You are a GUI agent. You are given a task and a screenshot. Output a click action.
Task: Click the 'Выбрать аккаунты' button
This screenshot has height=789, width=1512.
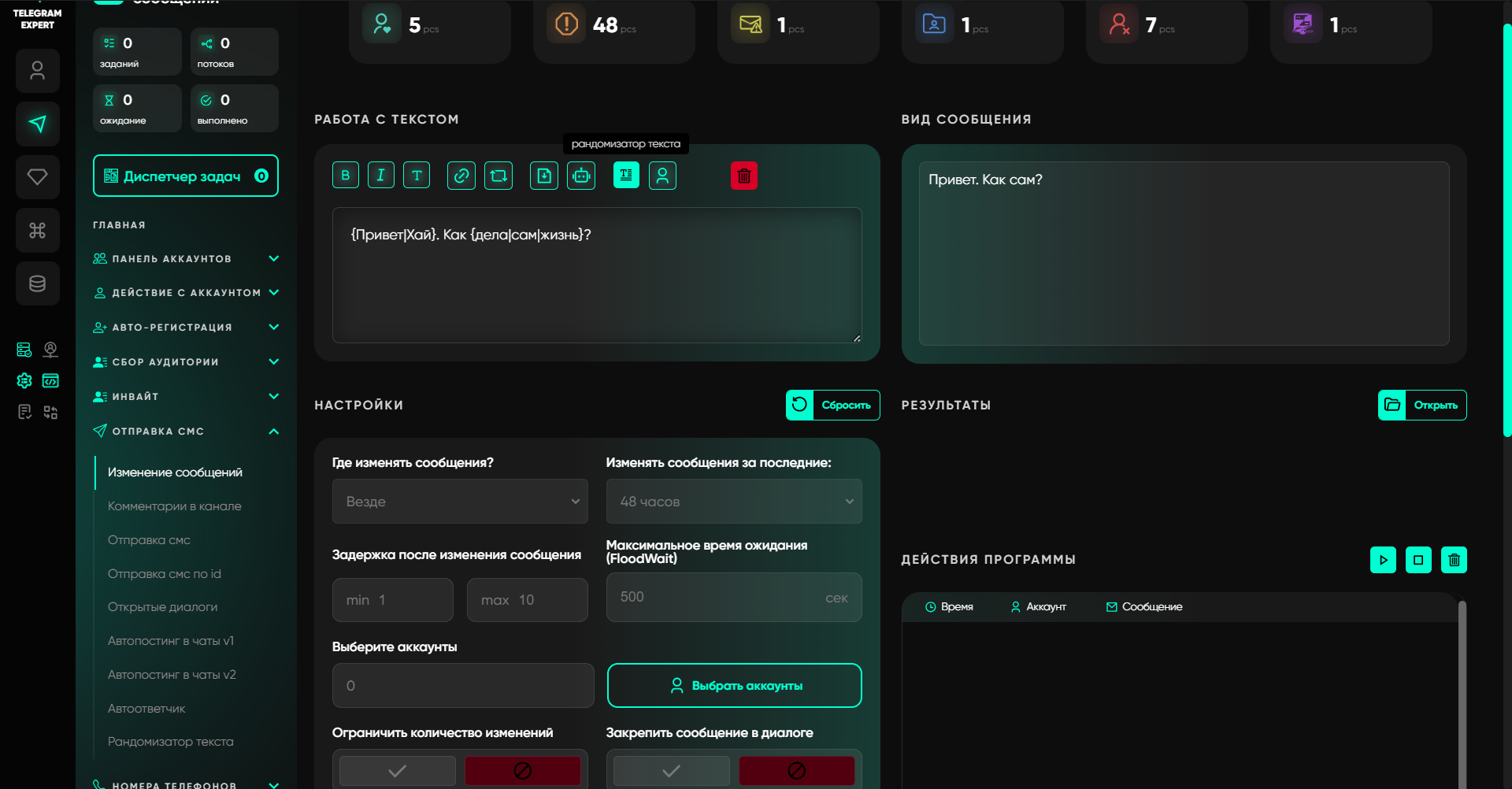pyautogui.click(x=734, y=686)
